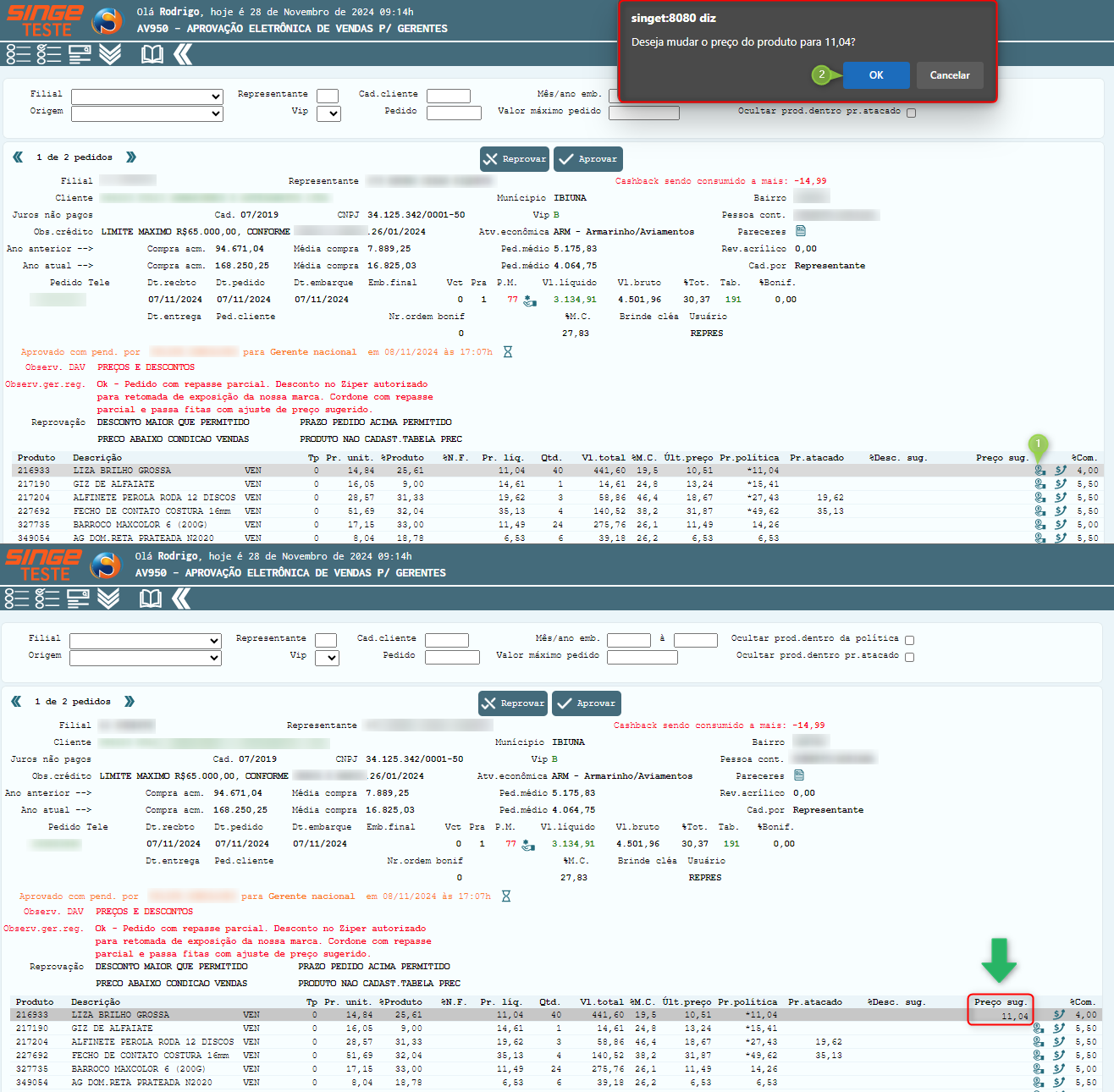Click the hand-coin icon beside P.M. 77, upper screen
Viewport: 1114px width, 1092px height.
coord(530,301)
